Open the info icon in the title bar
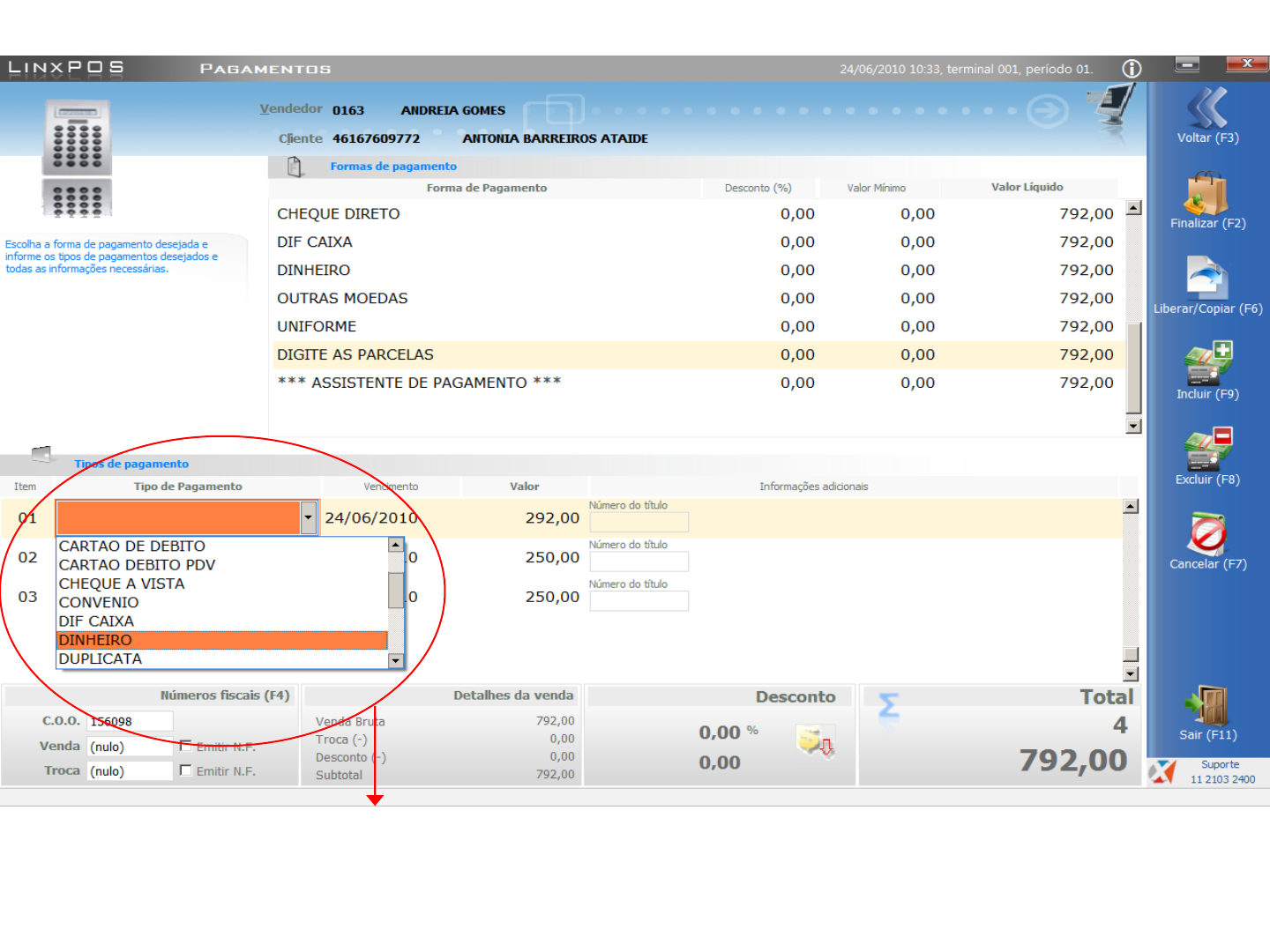 point(1132,69)
